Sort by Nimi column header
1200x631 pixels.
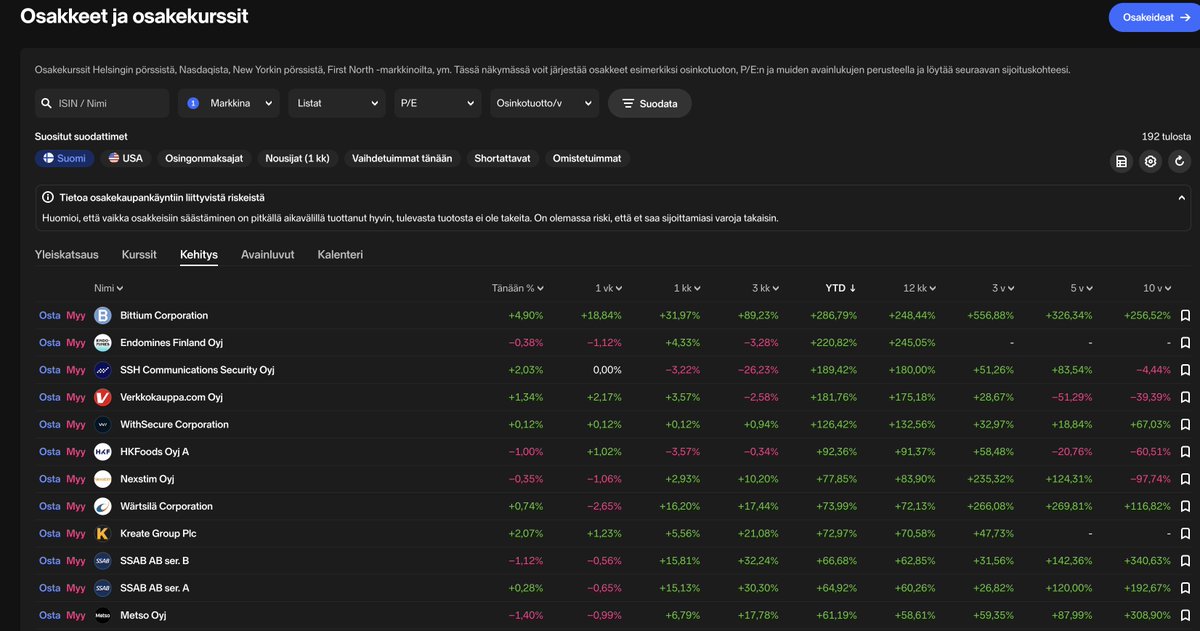click(108, 288)
